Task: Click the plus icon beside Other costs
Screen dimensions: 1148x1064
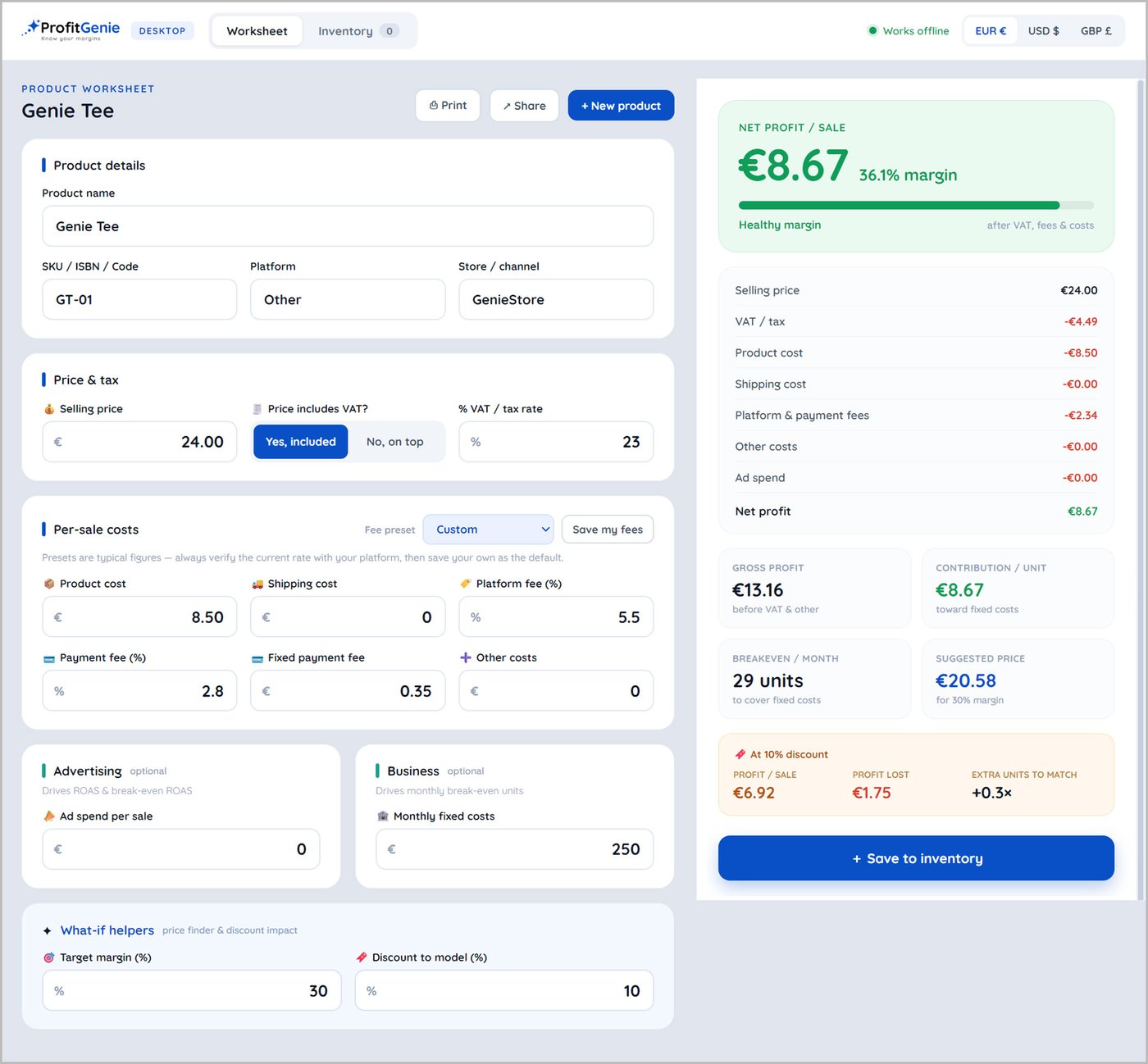Action: pyautogui.click(x=466, y=657)
